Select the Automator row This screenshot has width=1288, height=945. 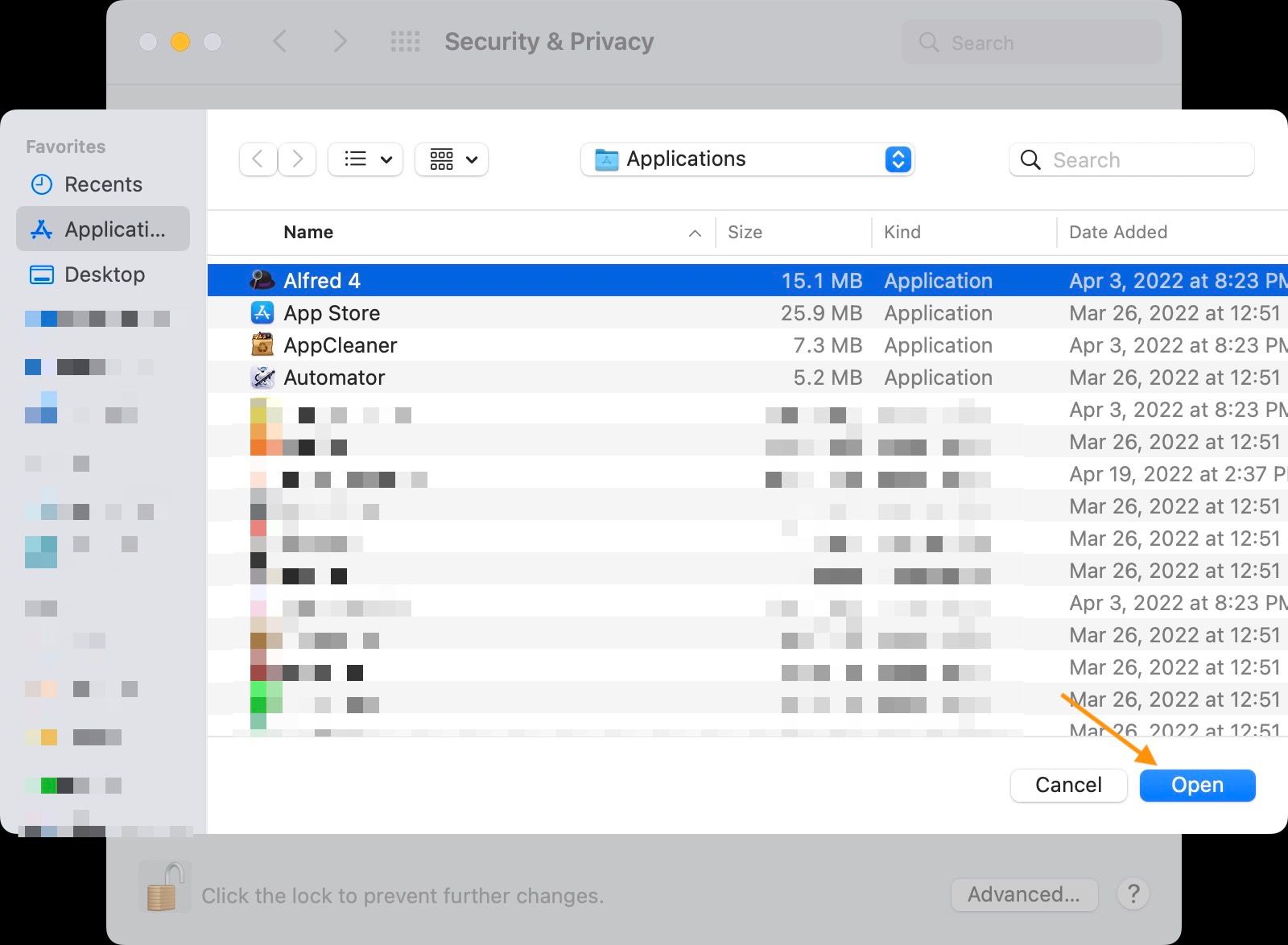coord(748,377)
